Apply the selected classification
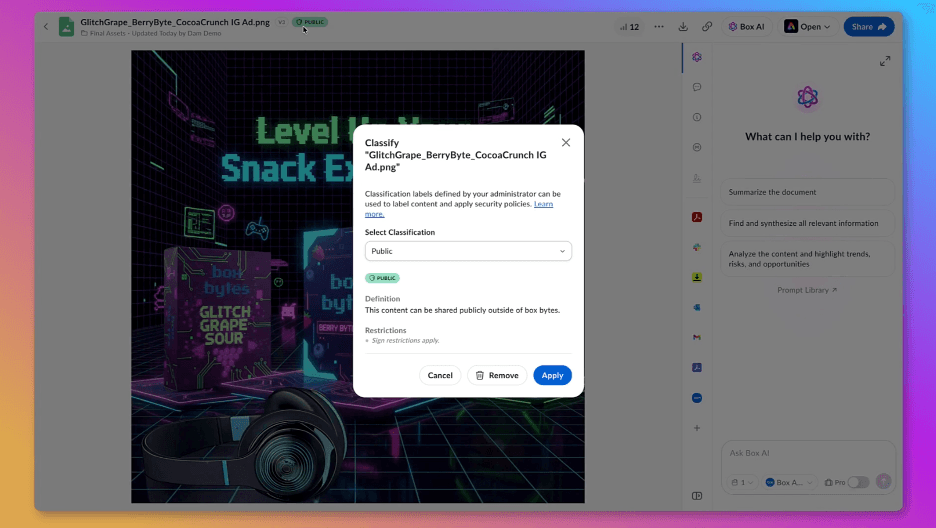936x528 pixels. [x=552, y=375]
